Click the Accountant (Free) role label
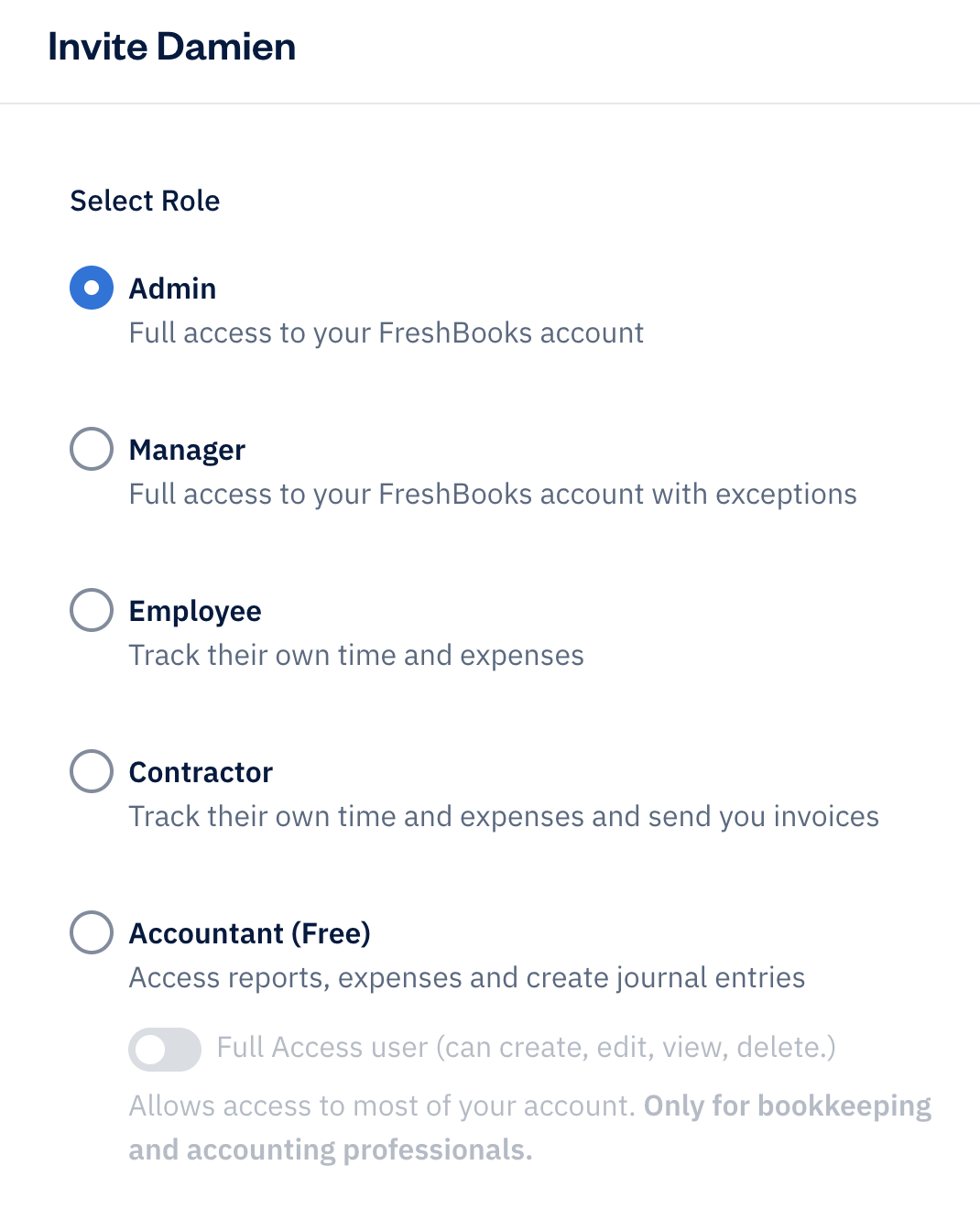This screenshot has height=1209, width=980. (250, 932)
